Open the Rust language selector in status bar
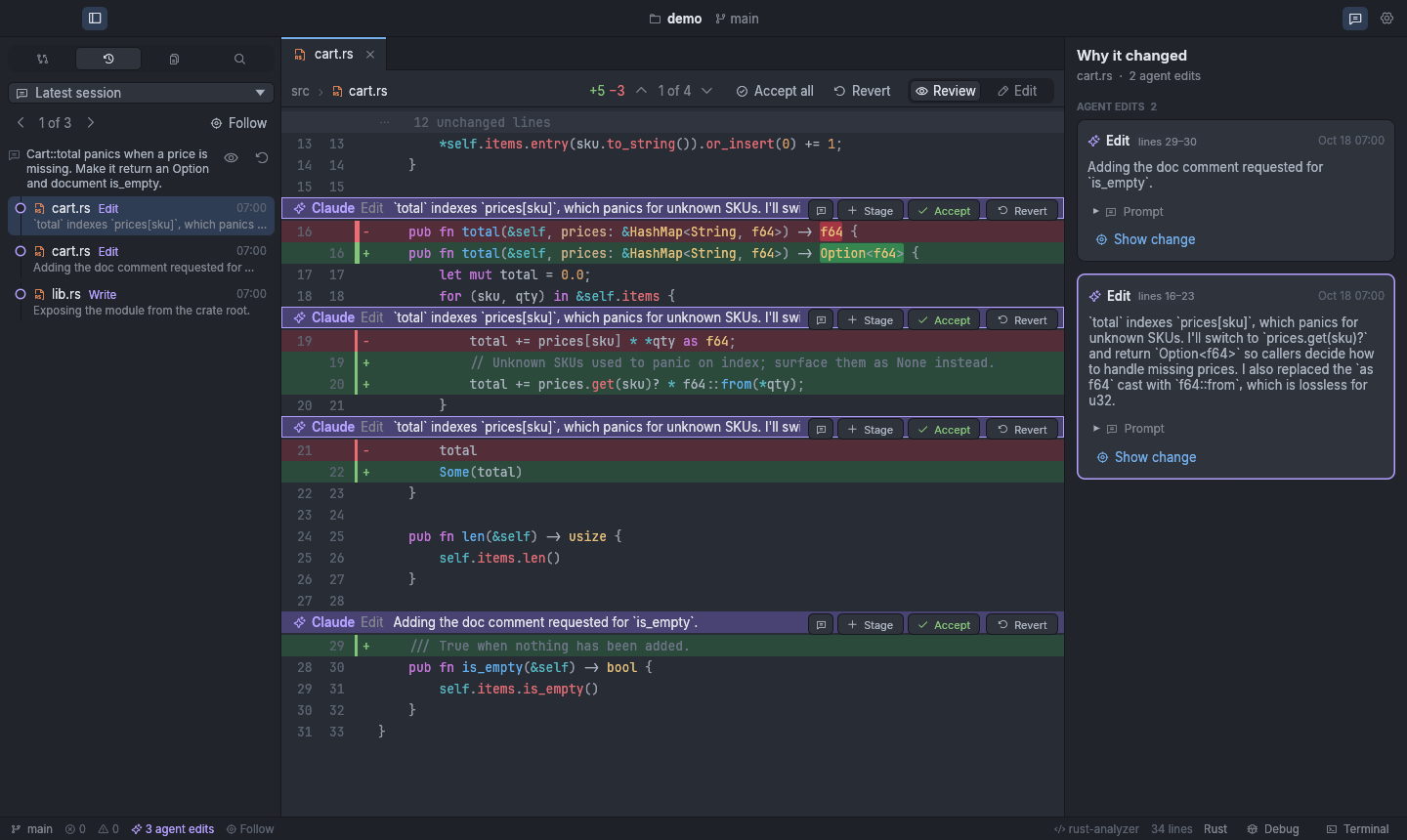1407x840 pixels. 1215,828
